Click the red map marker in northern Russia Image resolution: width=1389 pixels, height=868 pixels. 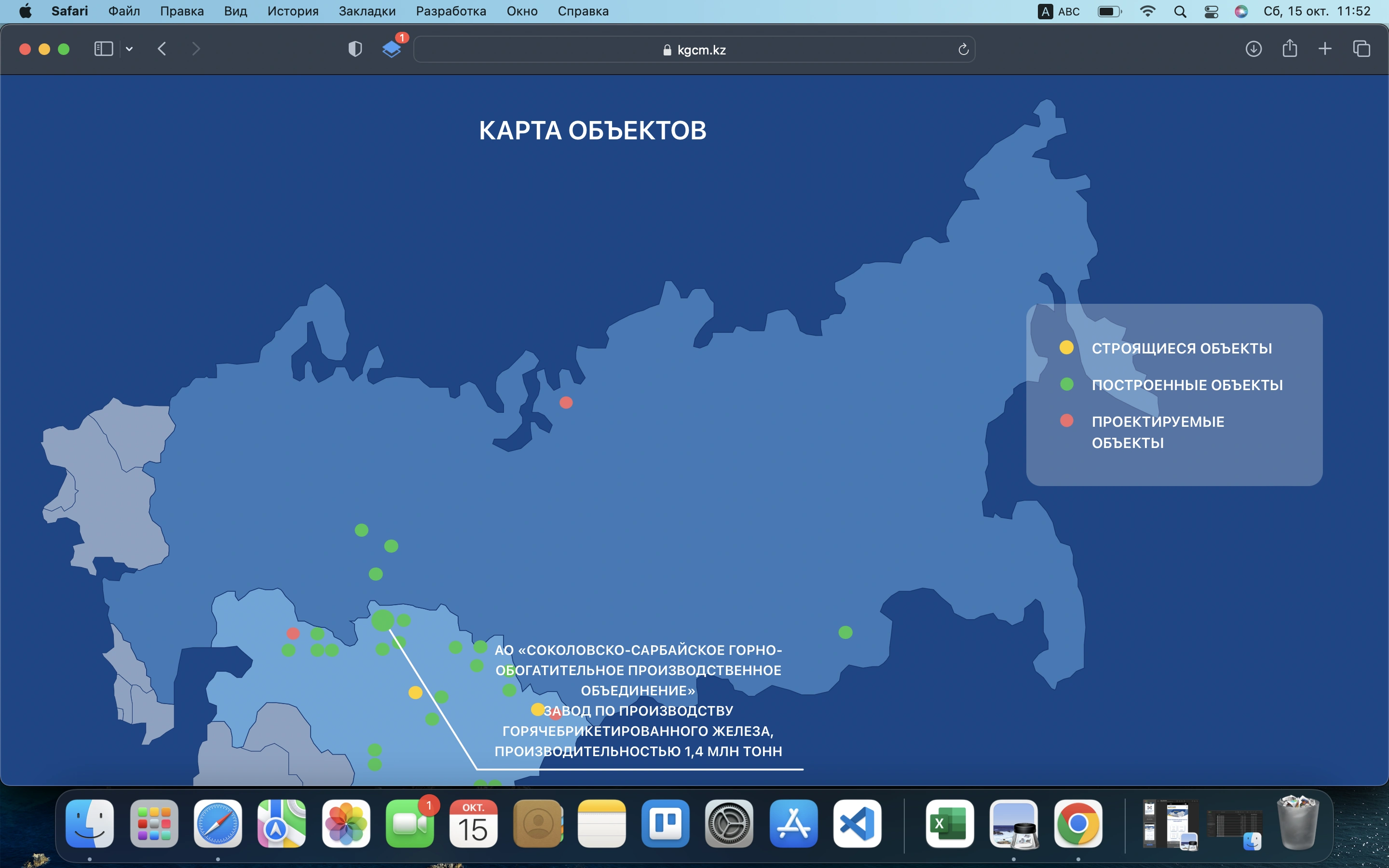point(566,403)
